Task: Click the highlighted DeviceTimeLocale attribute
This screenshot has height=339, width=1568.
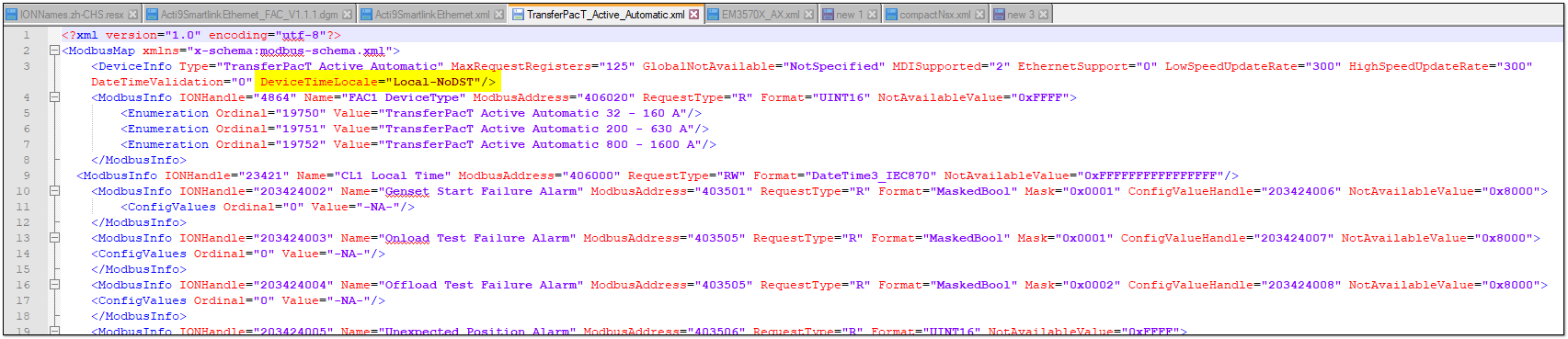Action: point(377,82)
